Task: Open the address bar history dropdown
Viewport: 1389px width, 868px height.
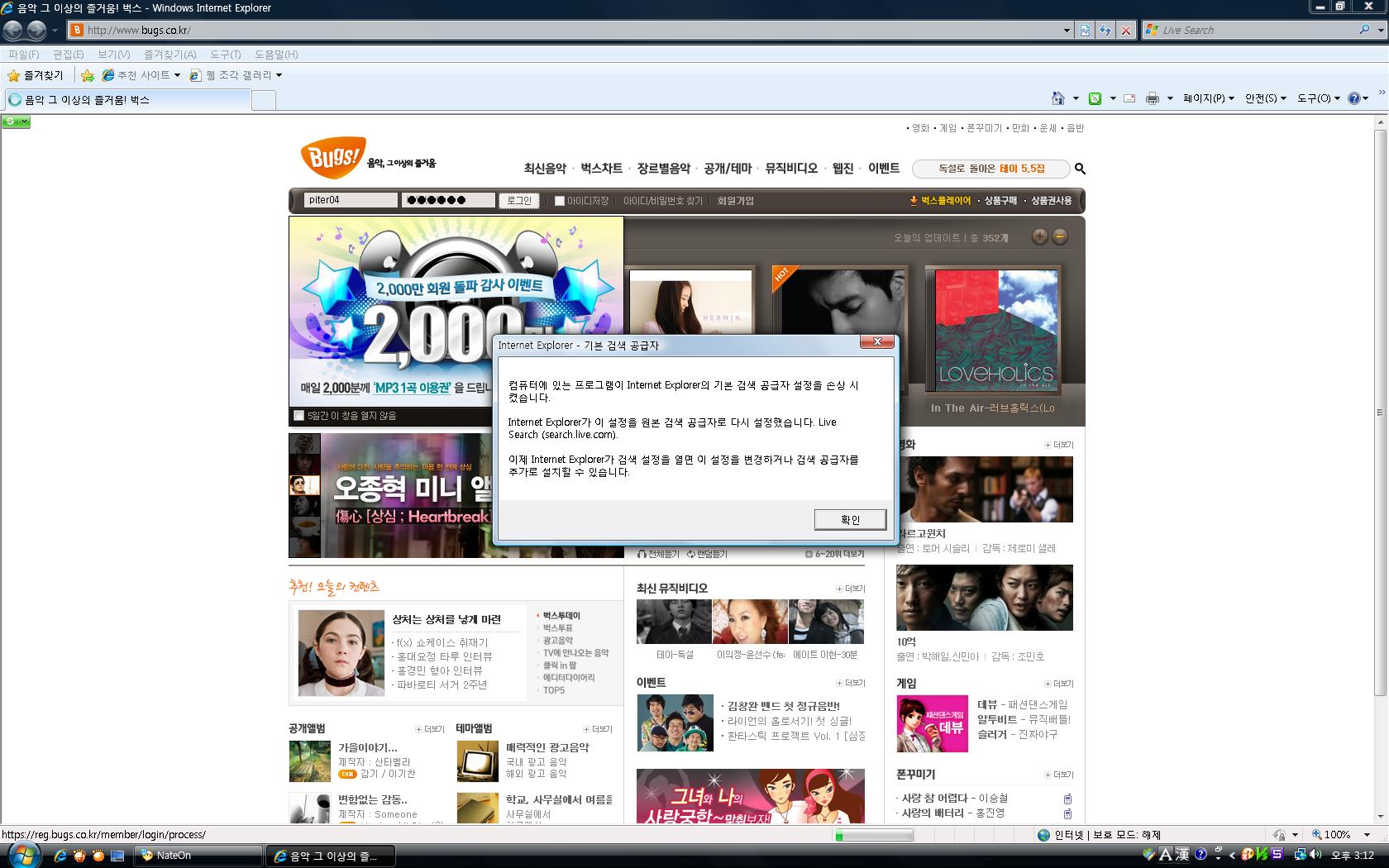Action: 1066,30
